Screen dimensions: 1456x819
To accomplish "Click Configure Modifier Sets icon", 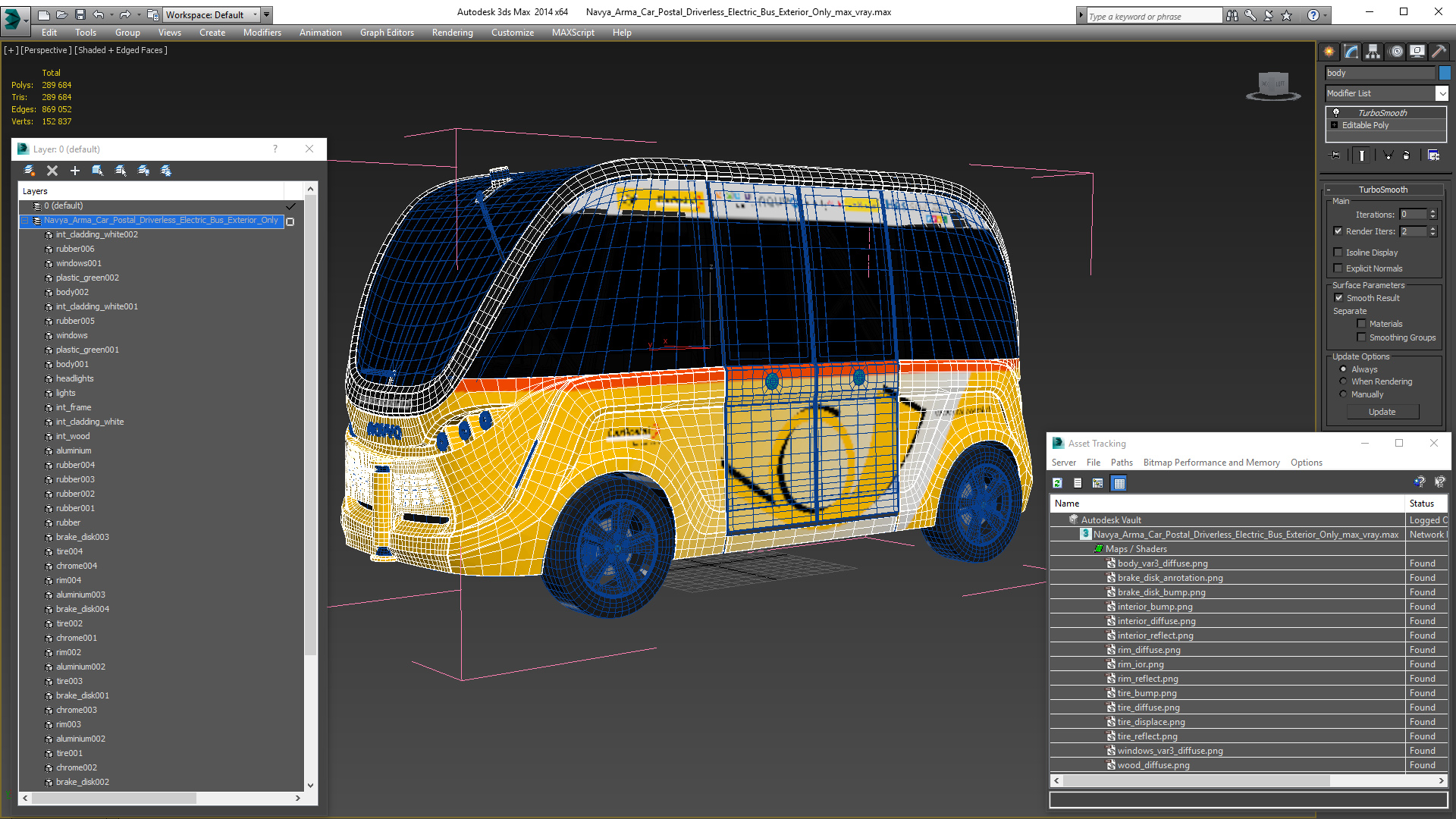I will coord(1433,155).
